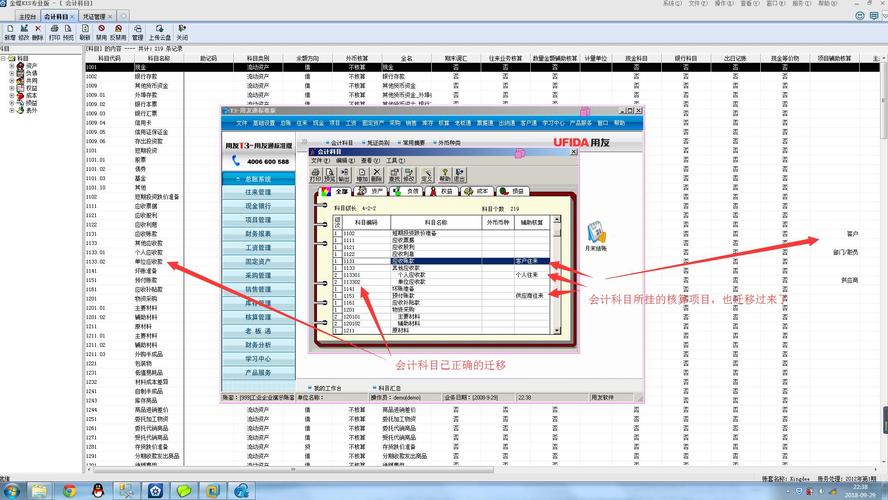This screenshot has height=500, width=888.
Task: Click the 新增 (New) toolbar icon in Kingdee
Action: coord(10,32)
